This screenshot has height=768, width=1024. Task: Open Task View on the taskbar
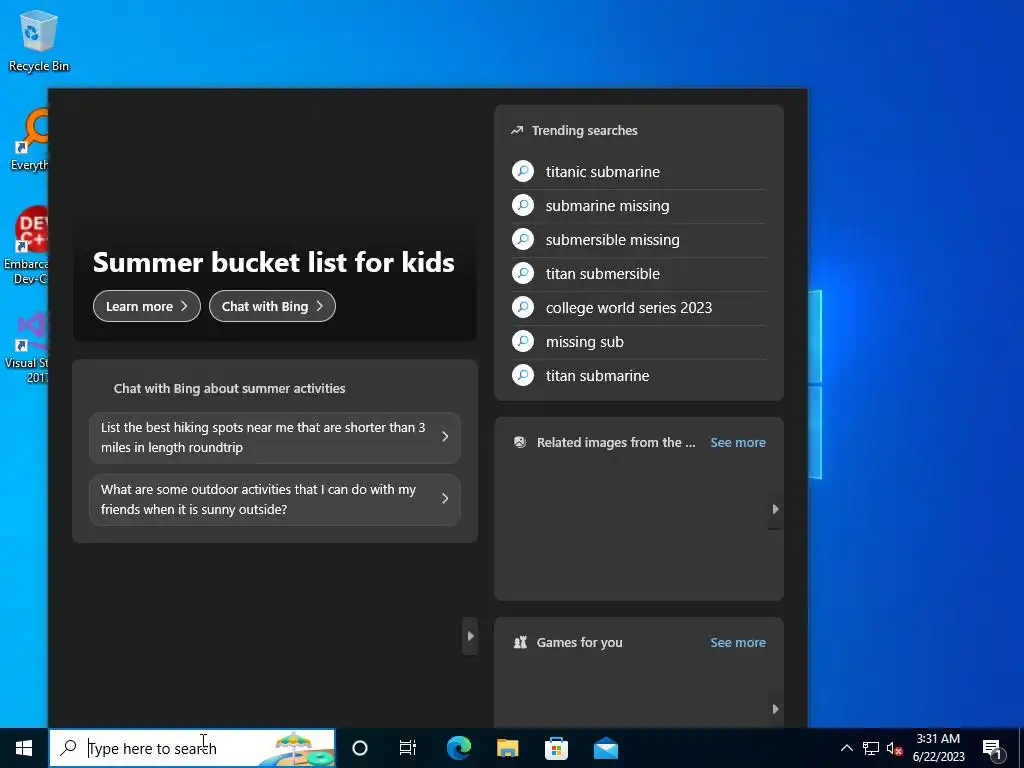[x=408, y=748]
